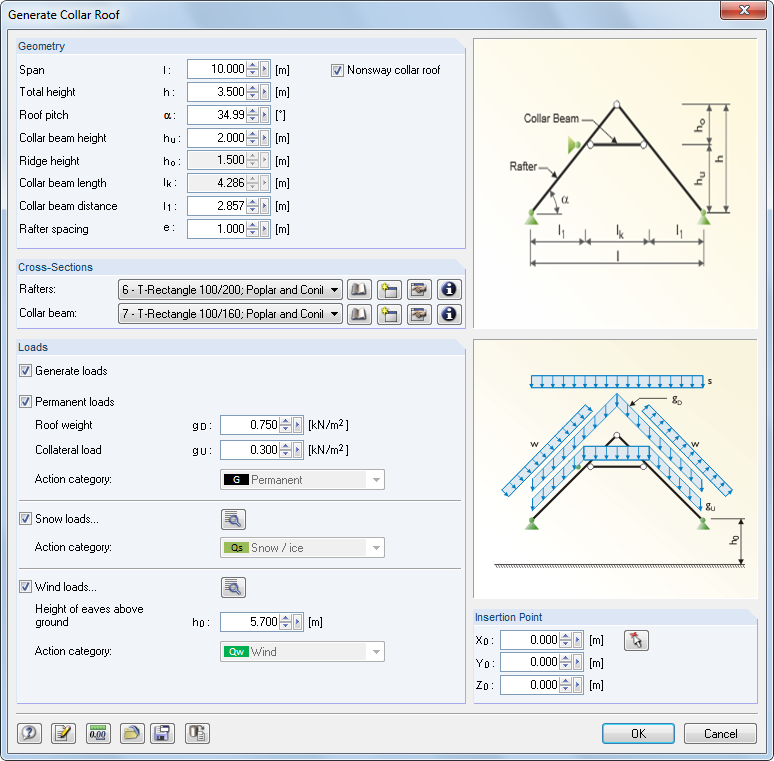774x761 pixels.
Task: Open the Roof weight value picker arrow
Action: [x=298, y=425]
